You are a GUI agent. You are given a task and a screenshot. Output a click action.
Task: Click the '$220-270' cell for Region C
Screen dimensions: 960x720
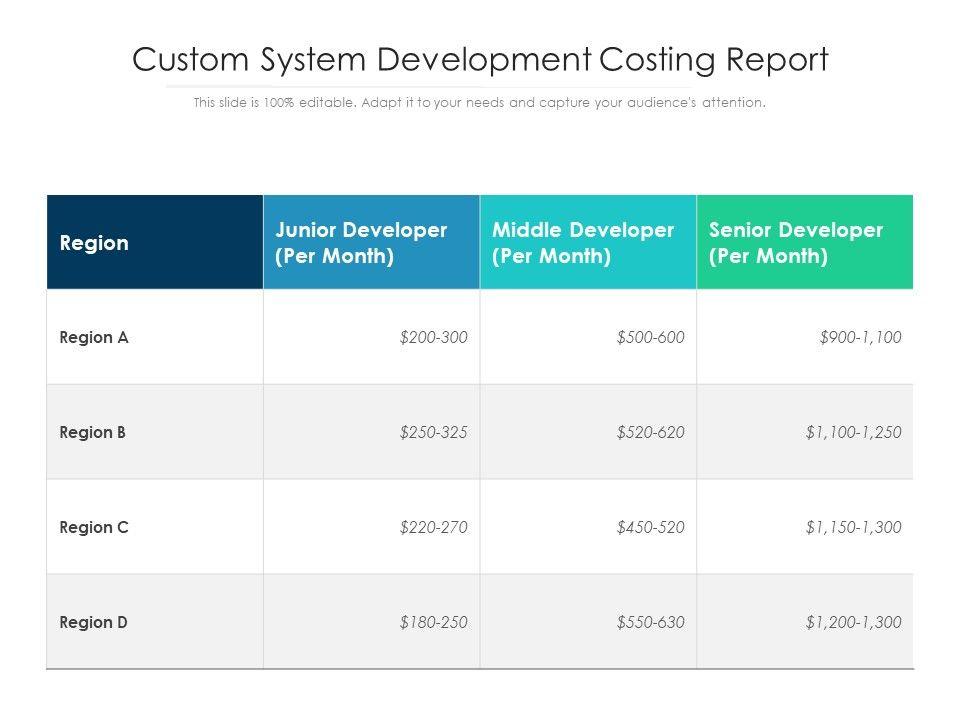pyautogui.click(x=433, y=527)
